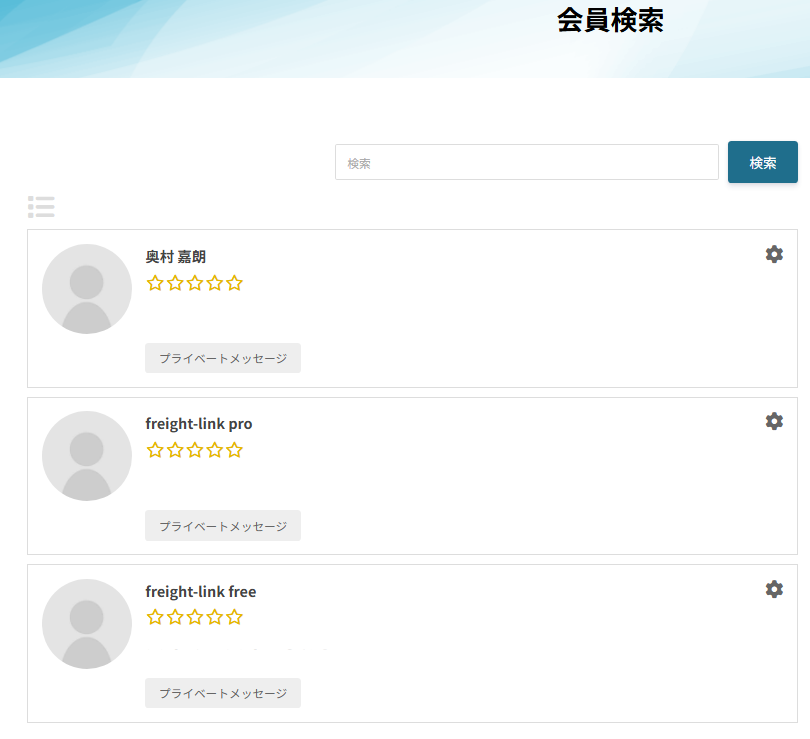This screenshot has height=739, width=810.
Task: Focus the 検索 text input field
Action: tap(526, 163)
